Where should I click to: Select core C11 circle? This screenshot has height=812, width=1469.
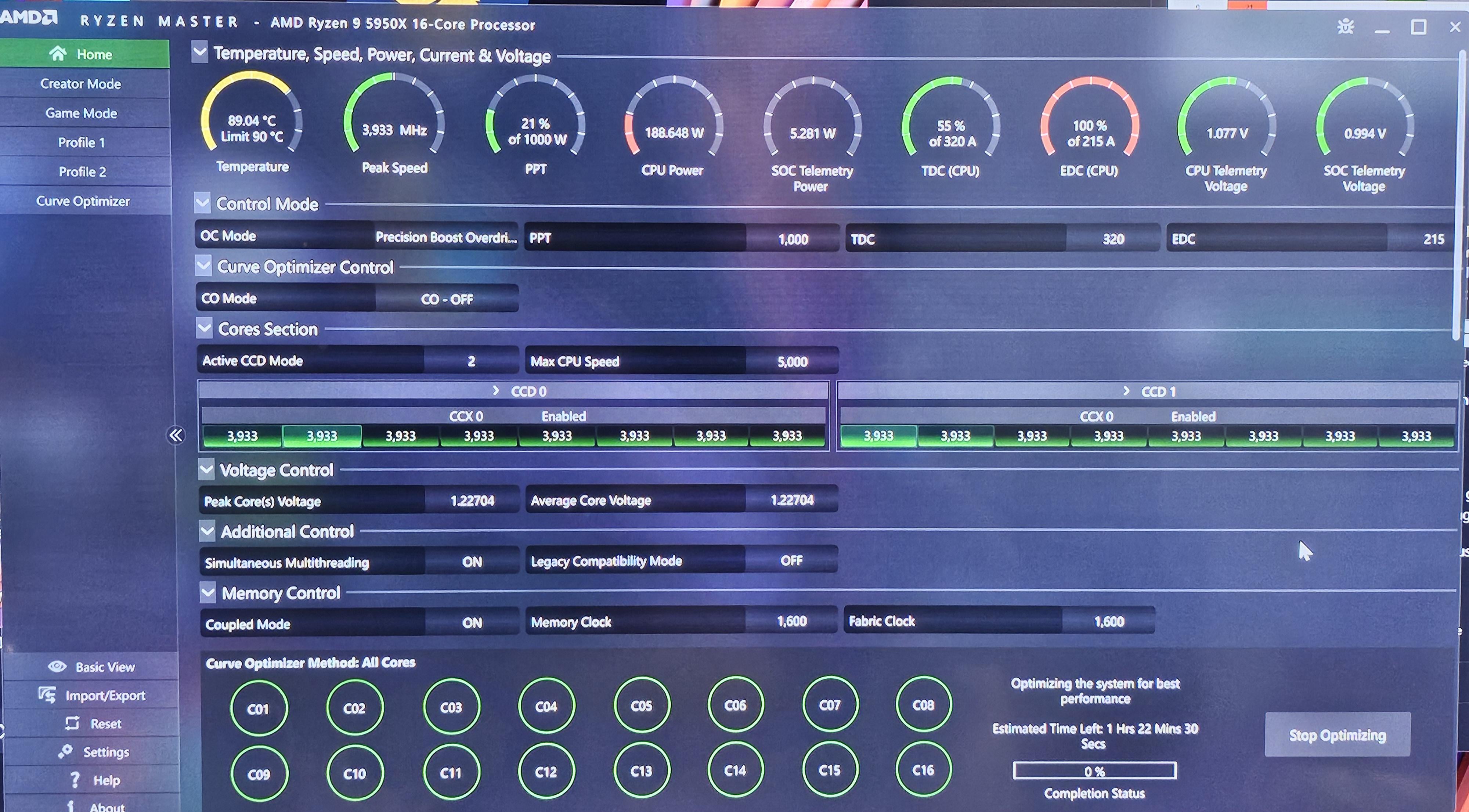451,773
